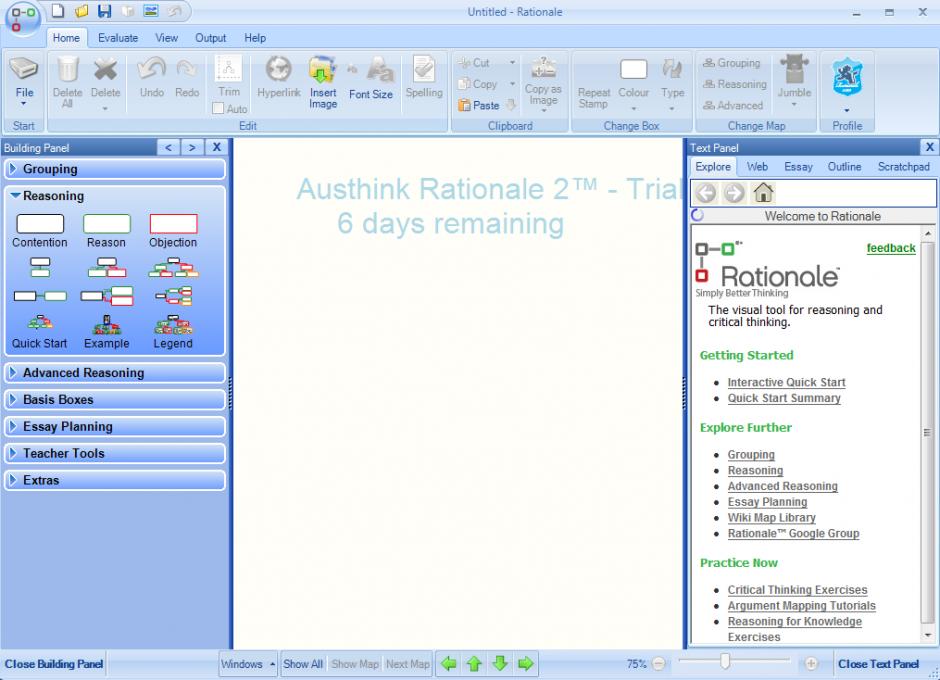Add a Contention box from Reasoning panel
Viewport: 940px width, 680px height.
pyautogui.click(x=40, y=231)
